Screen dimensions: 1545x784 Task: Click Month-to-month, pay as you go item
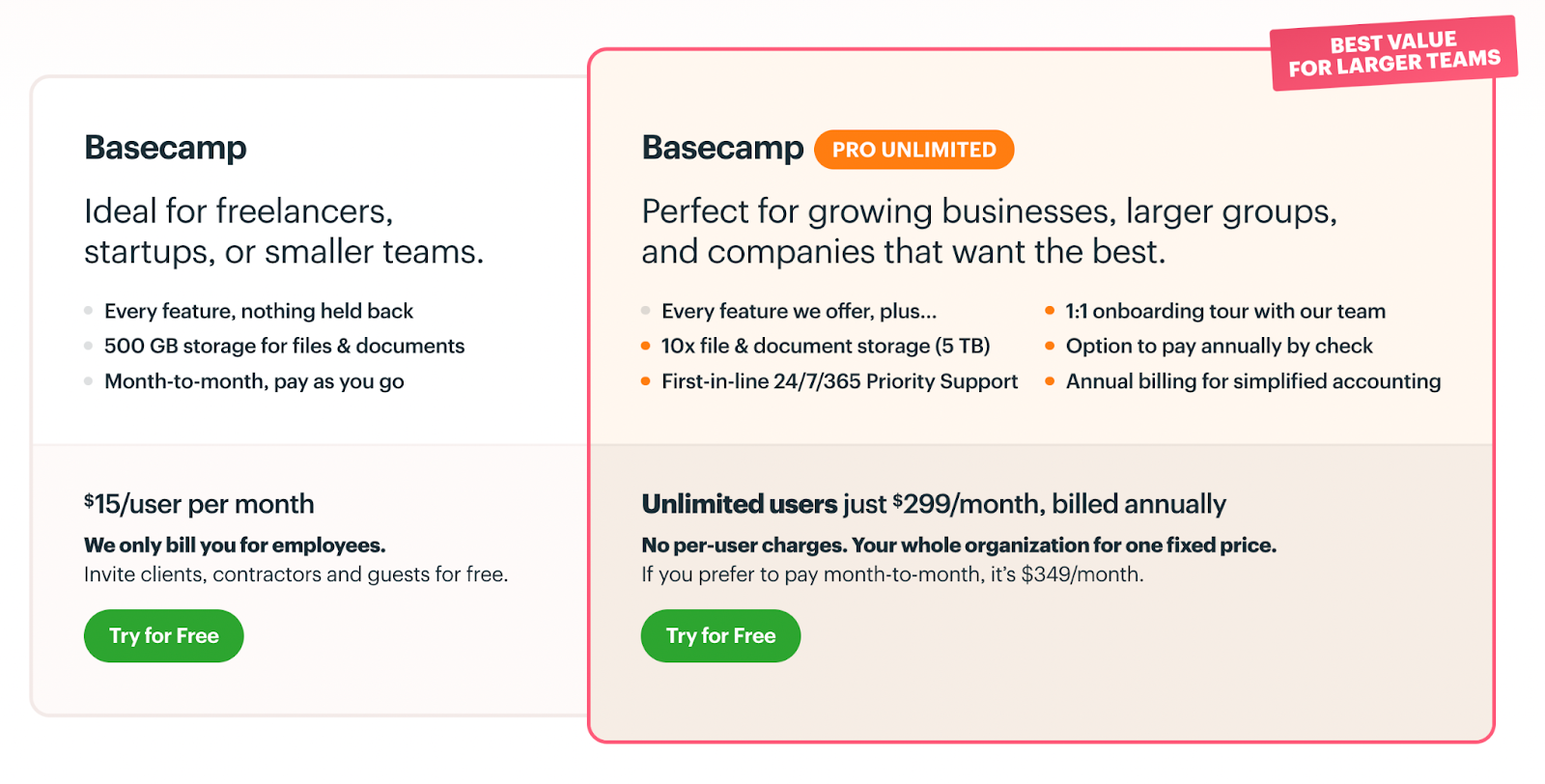click(x=254, y=381)
